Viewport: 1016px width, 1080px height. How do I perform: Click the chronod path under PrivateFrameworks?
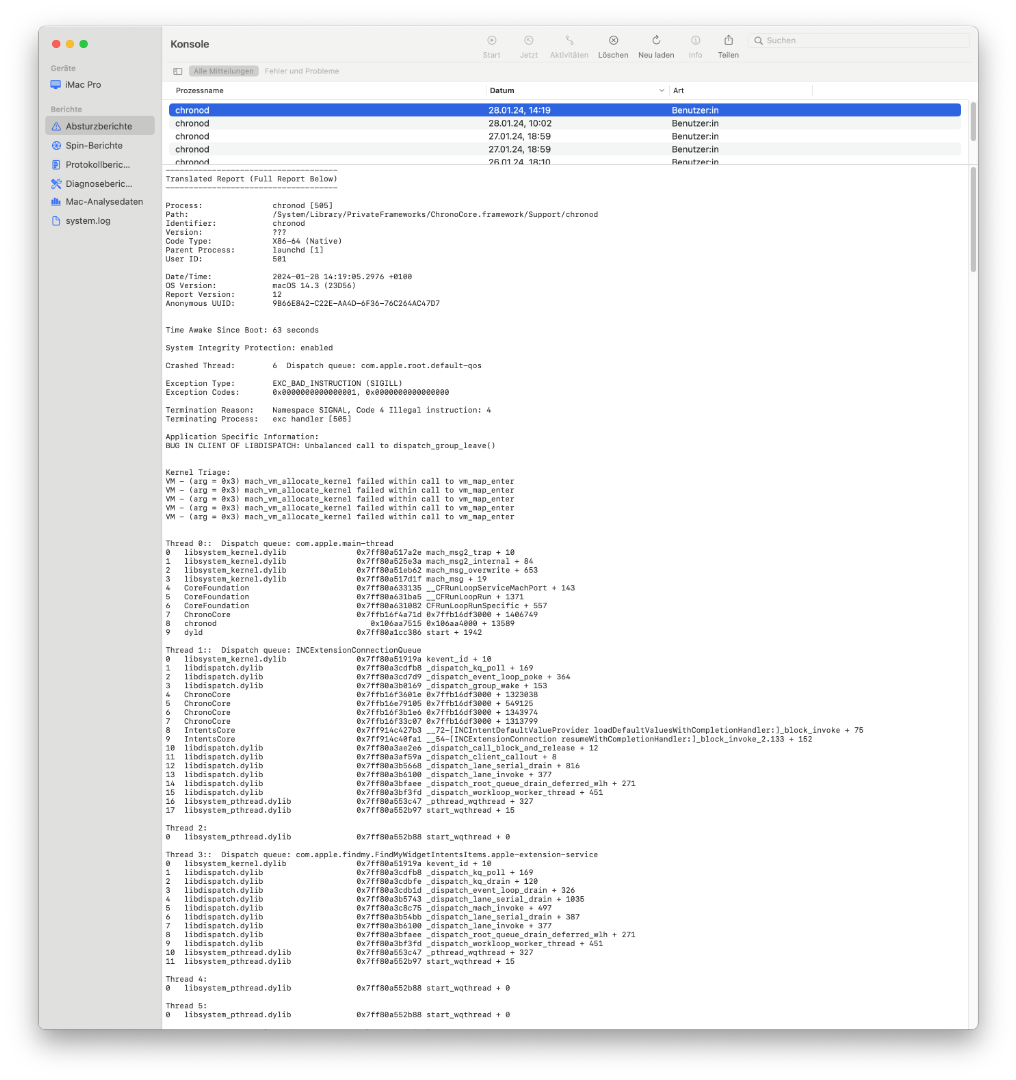[x=435, y=215]
